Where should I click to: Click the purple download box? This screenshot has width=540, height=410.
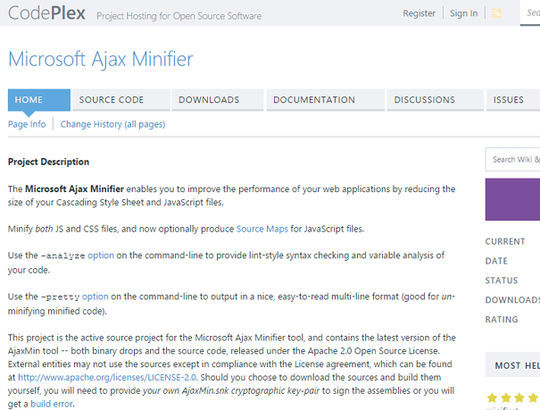[512, 199]
